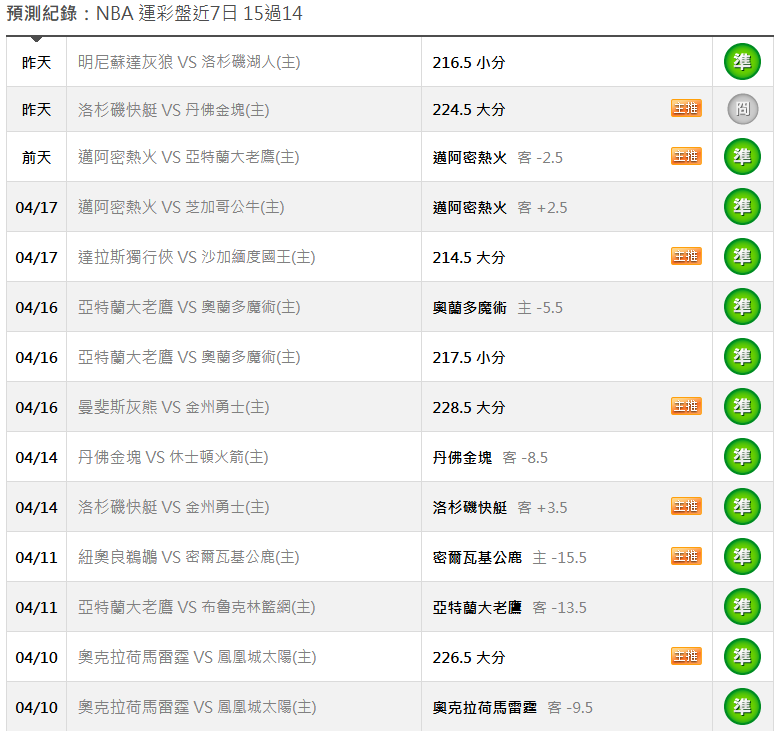Open matchup 邁阿密熱火 VS 亞特蘭大老鷹(主)
Viewport: 774px width, 731px height.
189,157
